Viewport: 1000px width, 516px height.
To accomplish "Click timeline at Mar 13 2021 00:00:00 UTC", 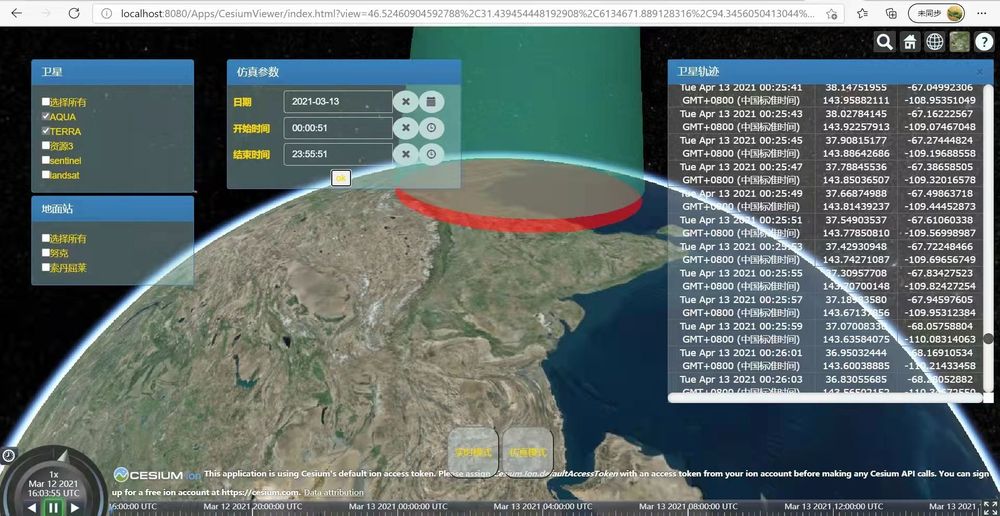I will [x=398, y=507].
